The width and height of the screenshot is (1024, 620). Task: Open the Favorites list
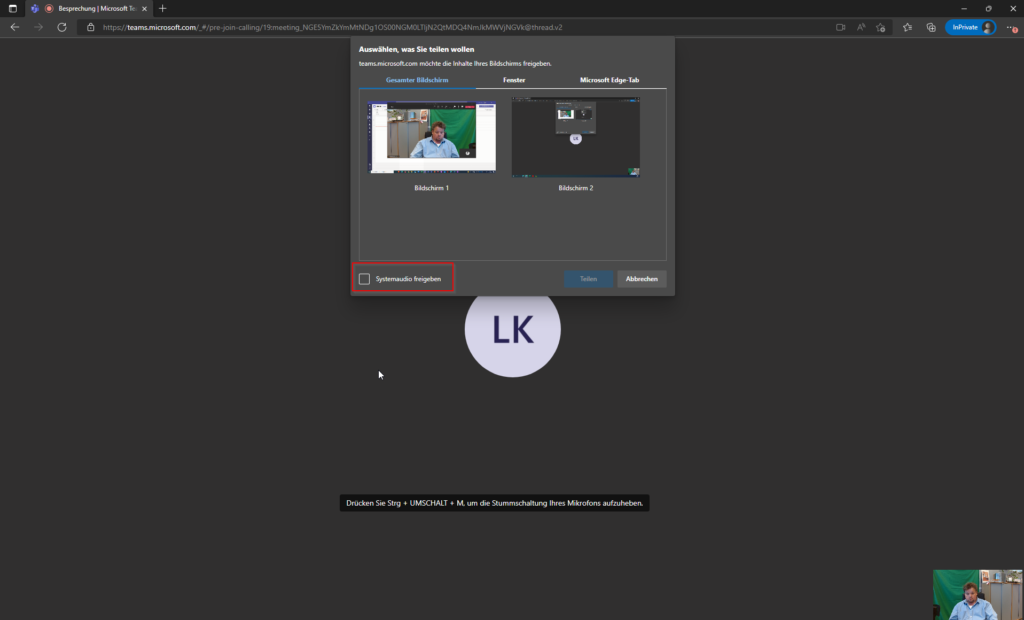point(908,27)
